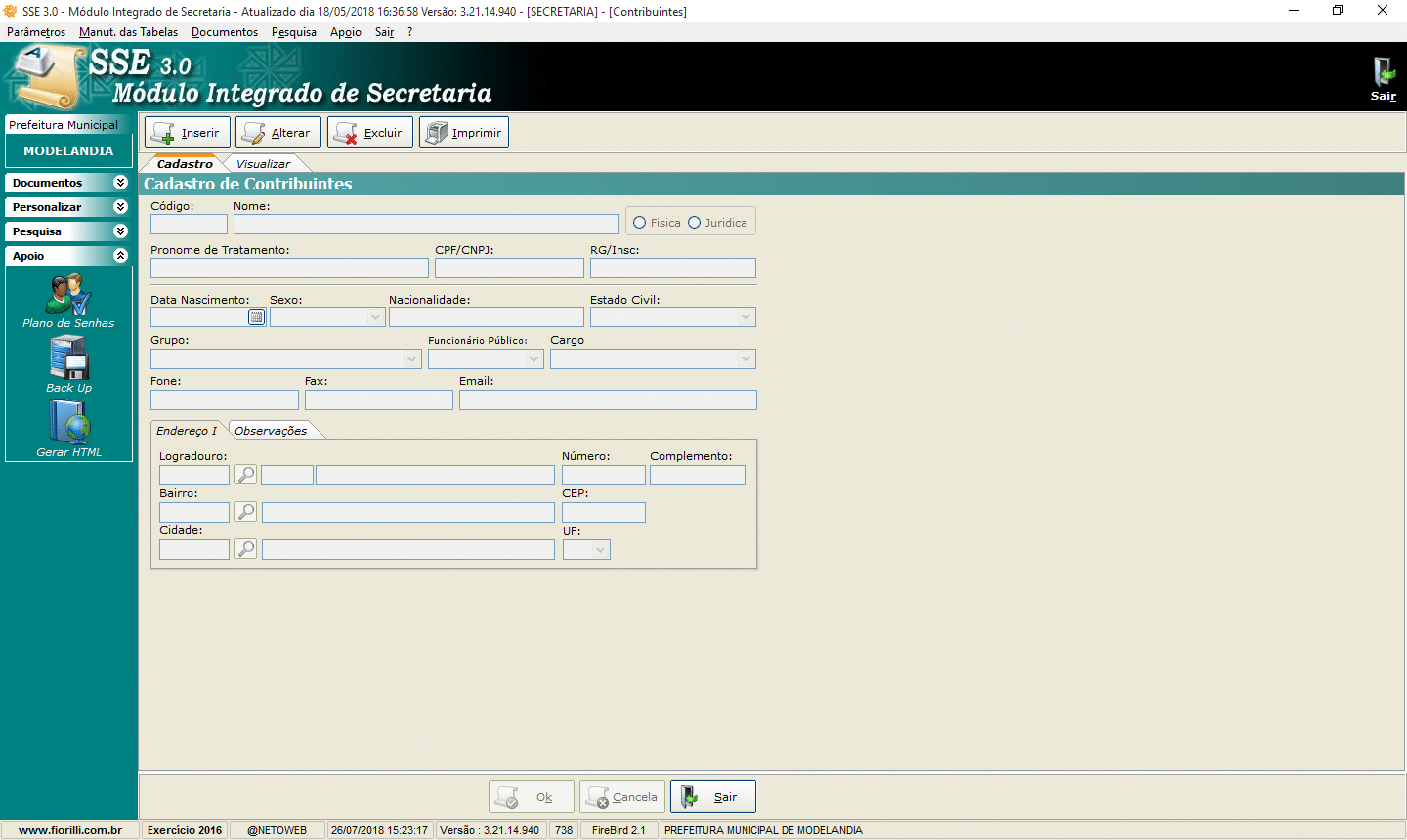This screenshot has height=840, width=1407.
Task: Open the Manut. das Tabelas menu
Action: (x=128, y=32)
